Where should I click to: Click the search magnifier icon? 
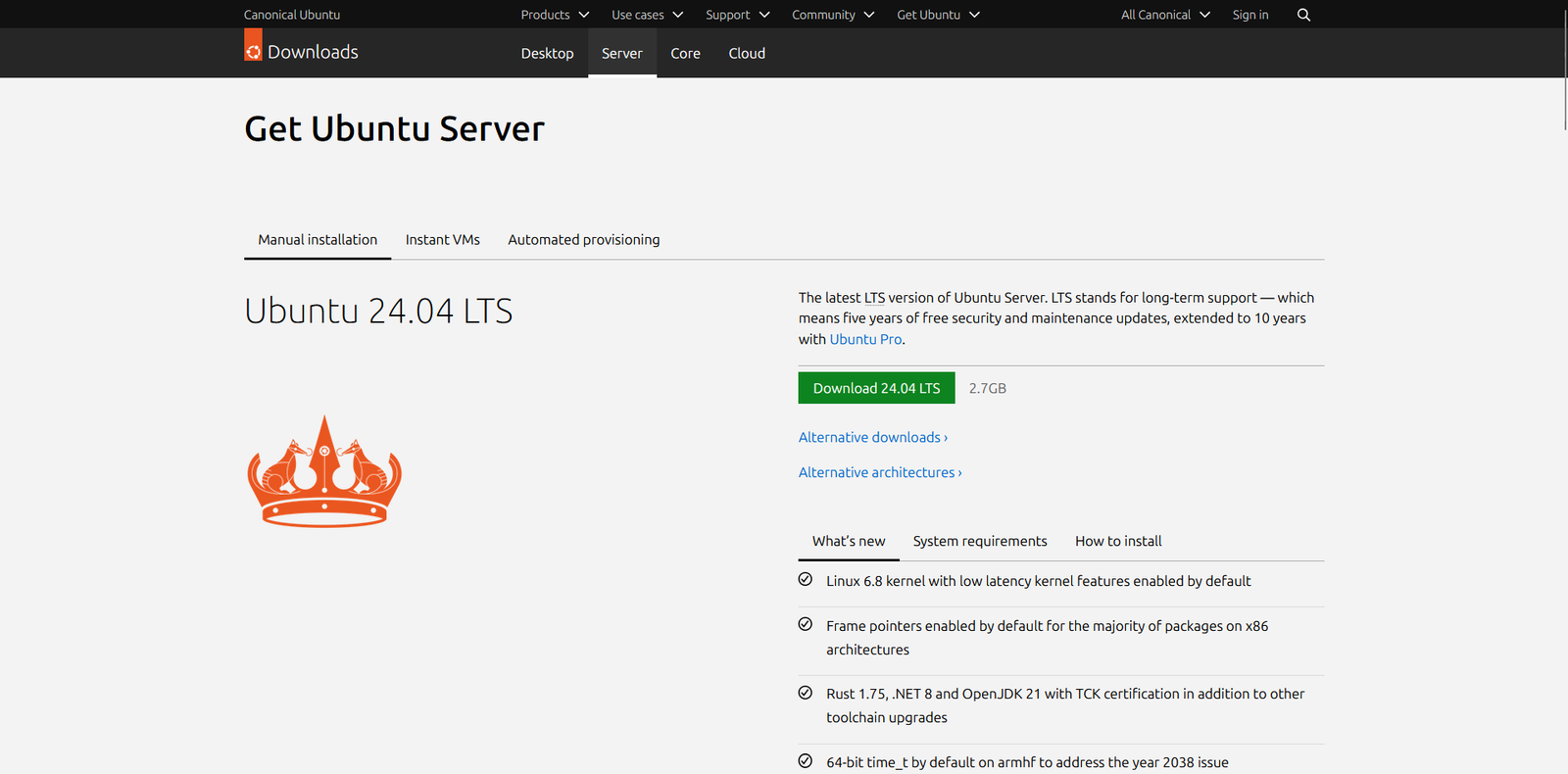[1303, 15]
